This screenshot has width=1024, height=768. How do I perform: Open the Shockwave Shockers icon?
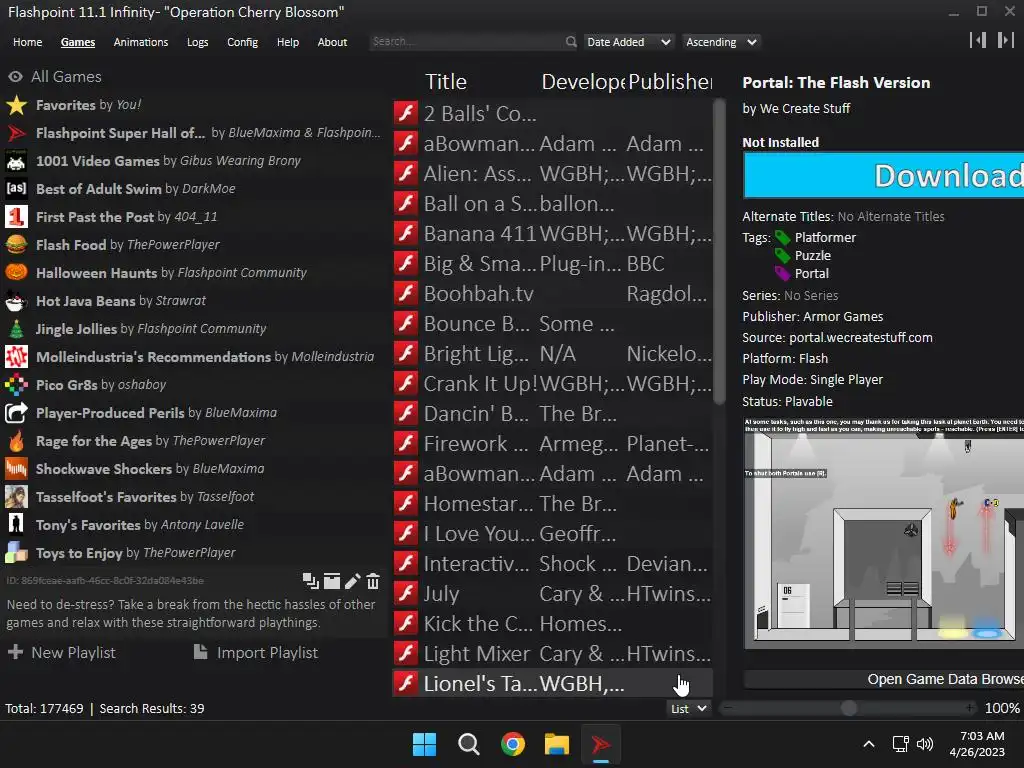pyautogui.click(x=16, y=469)
